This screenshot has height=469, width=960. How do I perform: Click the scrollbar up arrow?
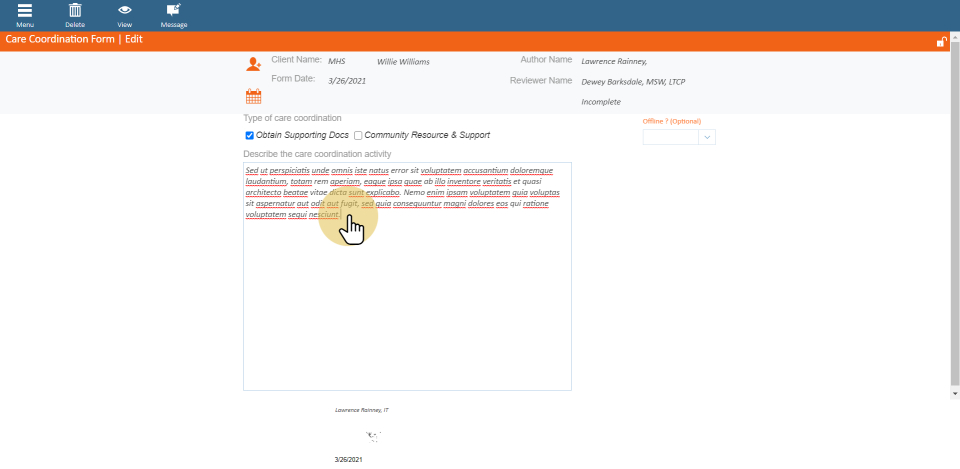955,35
